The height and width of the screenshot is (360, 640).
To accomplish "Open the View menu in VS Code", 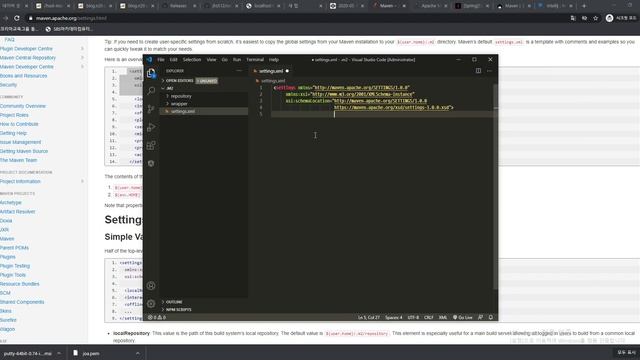I will [211, 60].
